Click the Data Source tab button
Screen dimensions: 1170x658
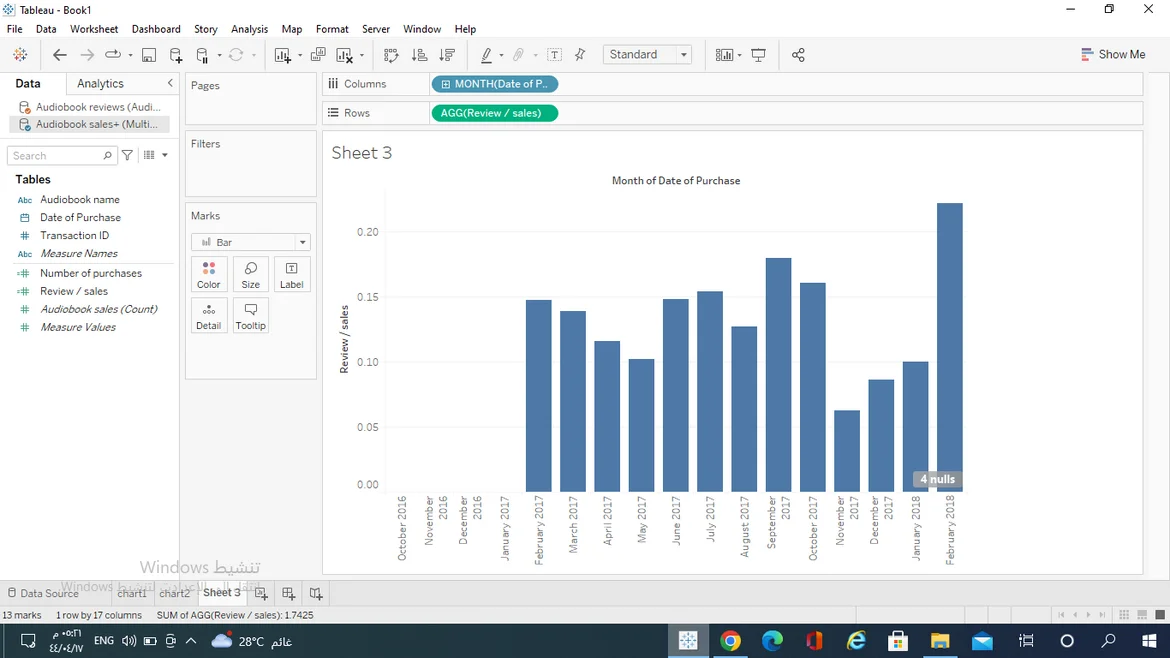pos(43,593)
